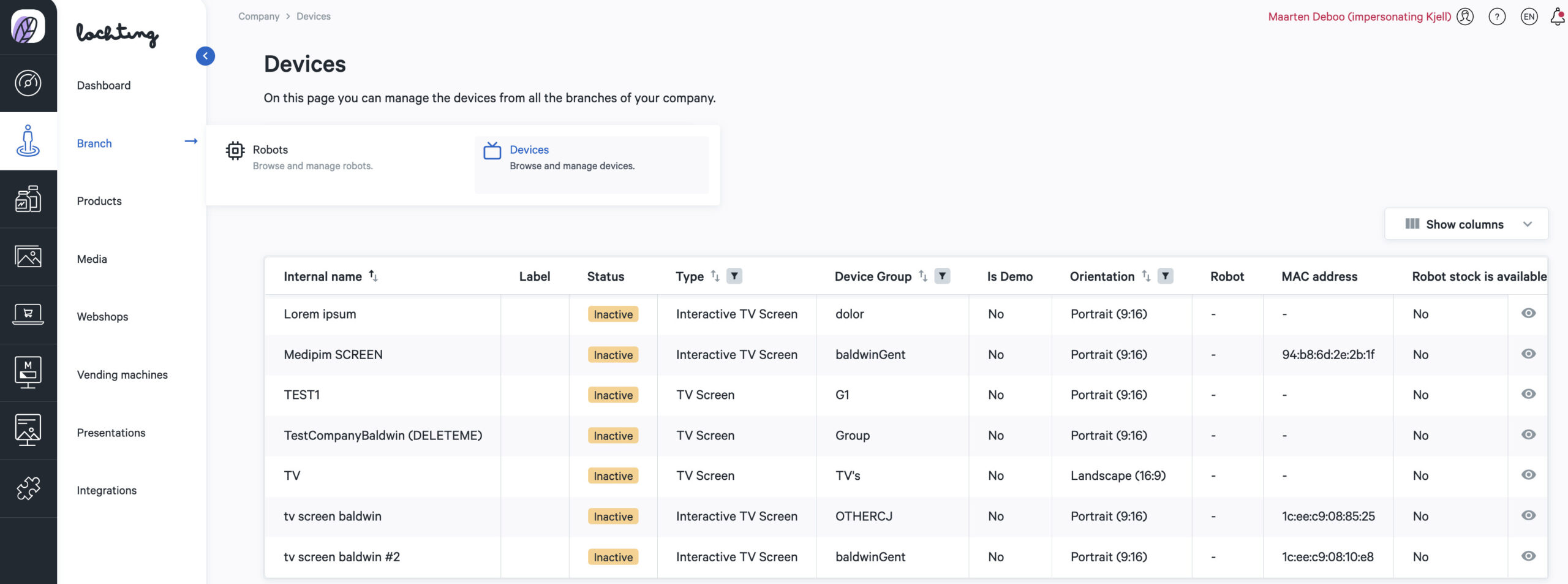Select the Webshops laptop cart icon

coord(28,315)
